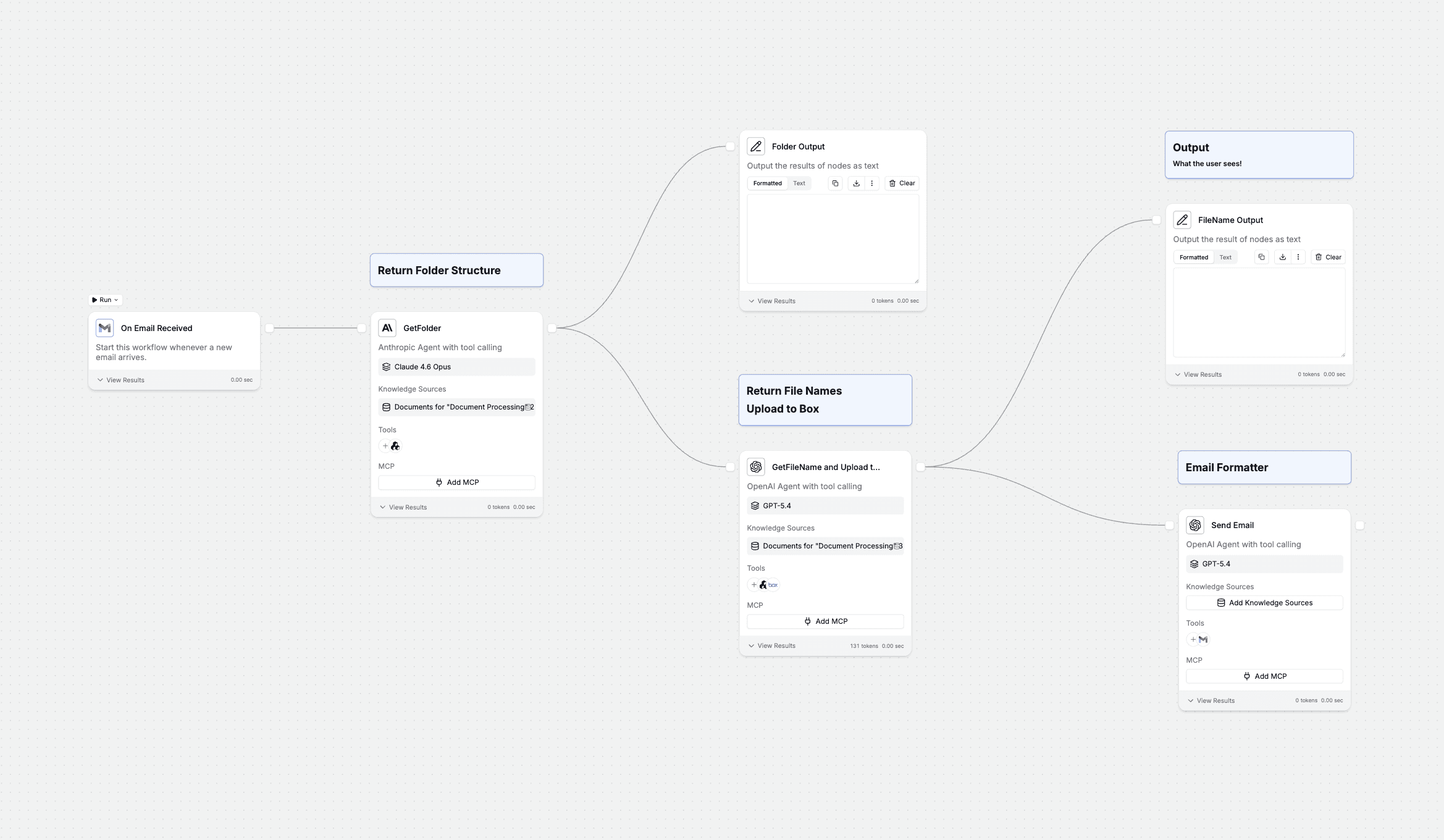Open the three-dot menu in FileName Output
The image size is (1444, 840).
pyautogui.click(x=1298, y=258)
